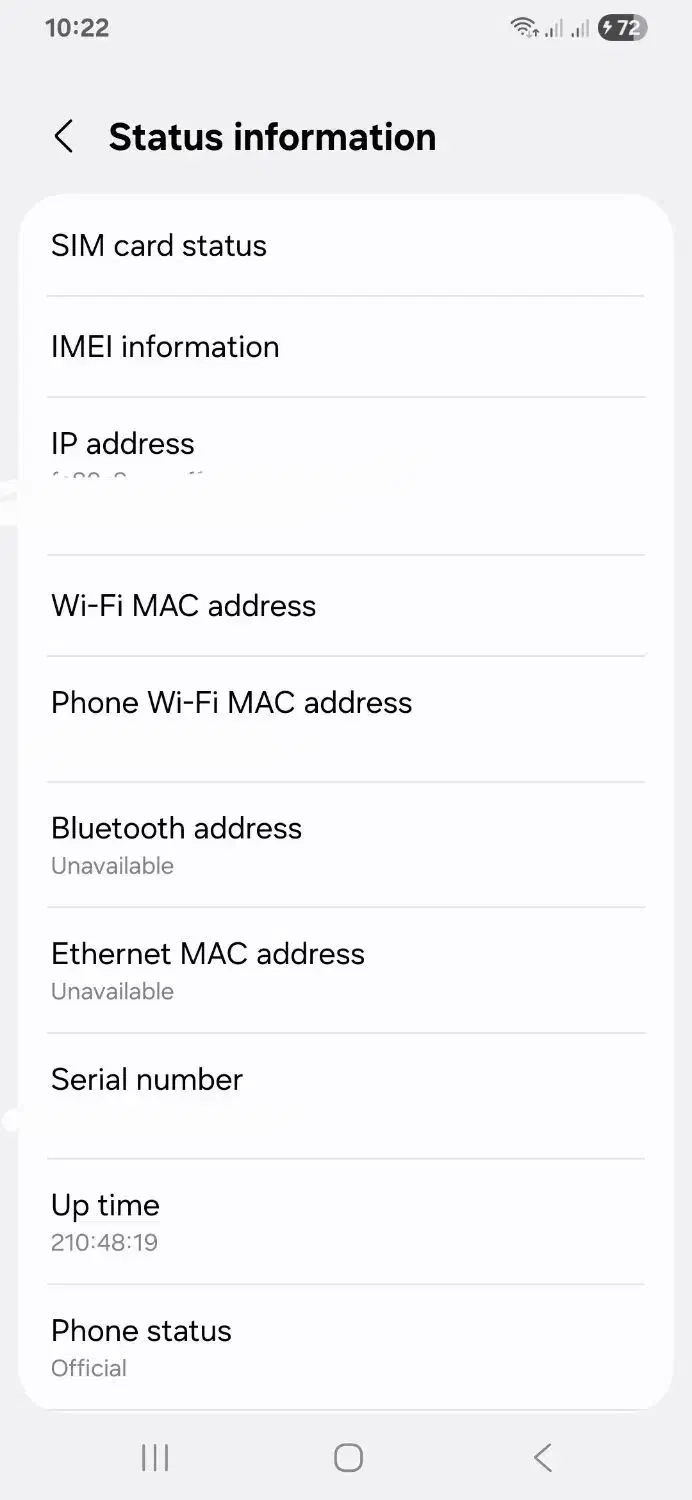Tap the Status information page title
This screenshot has height=1500, width=692.
pos(272,137)
